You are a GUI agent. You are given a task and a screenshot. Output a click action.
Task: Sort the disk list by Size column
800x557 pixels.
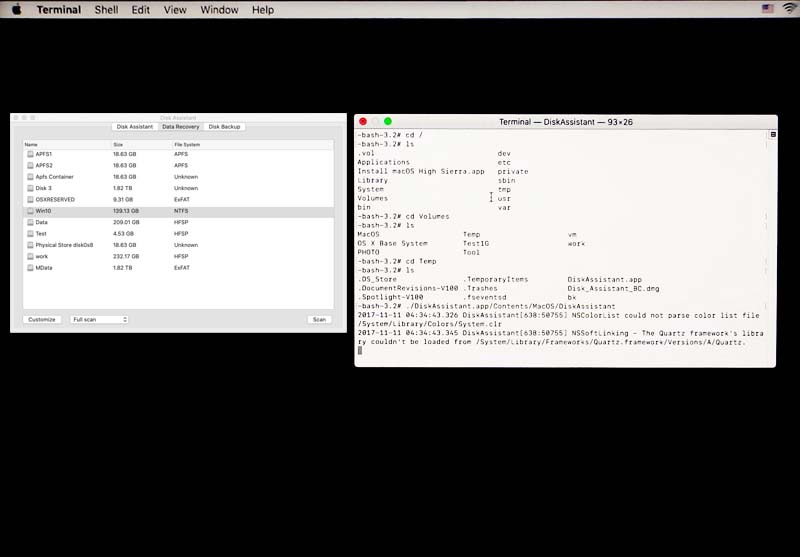click(x=141, y=144)
